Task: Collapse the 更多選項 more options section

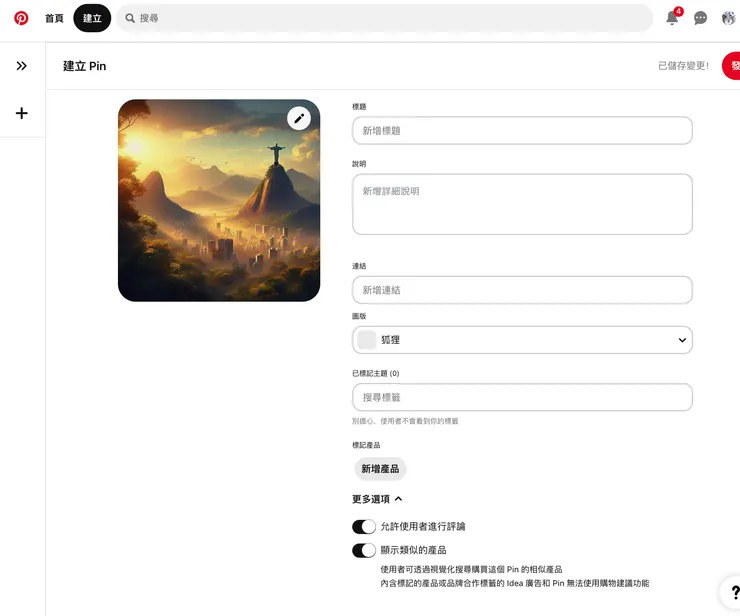Action: (x=377, y=499)
